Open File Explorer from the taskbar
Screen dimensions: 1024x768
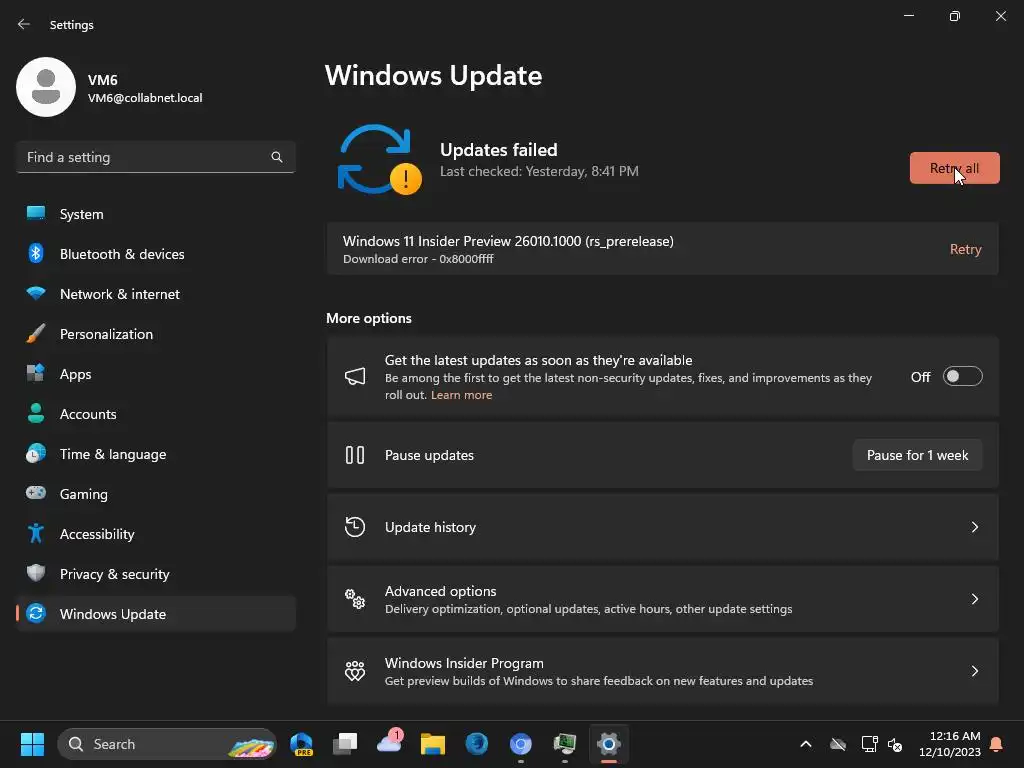432,744
